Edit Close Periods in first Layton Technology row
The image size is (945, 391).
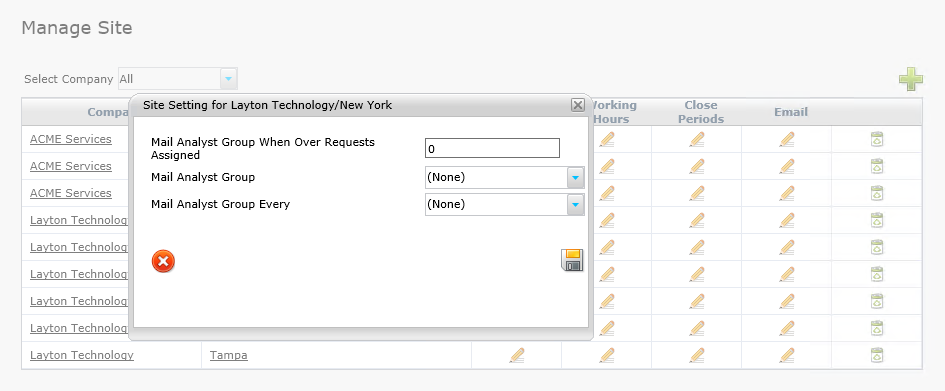pos(697,221)
